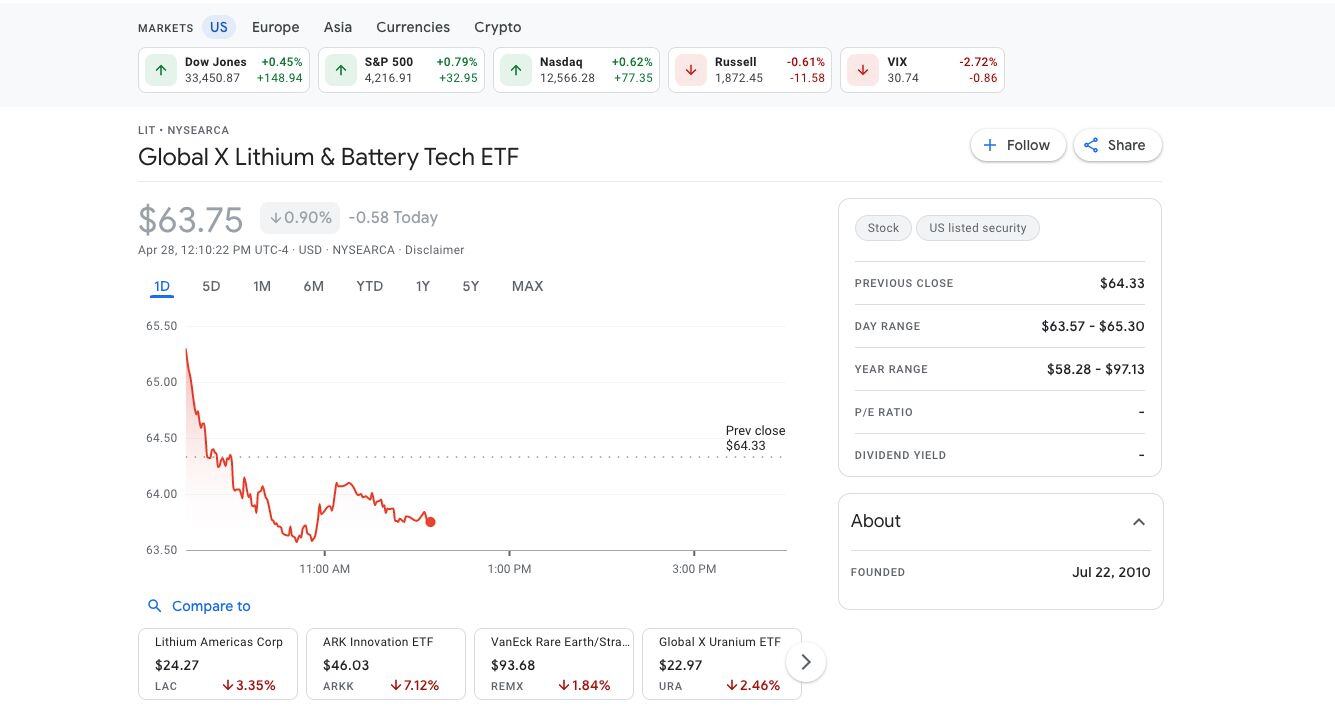Collapse the About section chevron
The width and height of the screenshot is (1335, 717).
pos(1138,522)
